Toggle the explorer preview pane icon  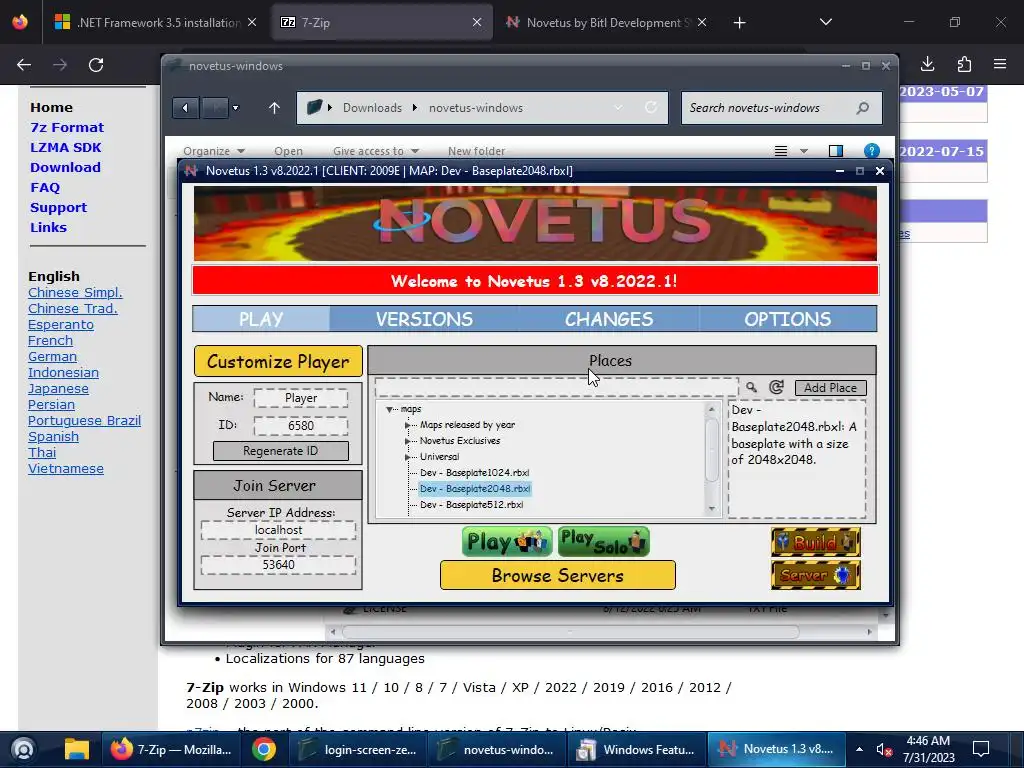(835, 151)
